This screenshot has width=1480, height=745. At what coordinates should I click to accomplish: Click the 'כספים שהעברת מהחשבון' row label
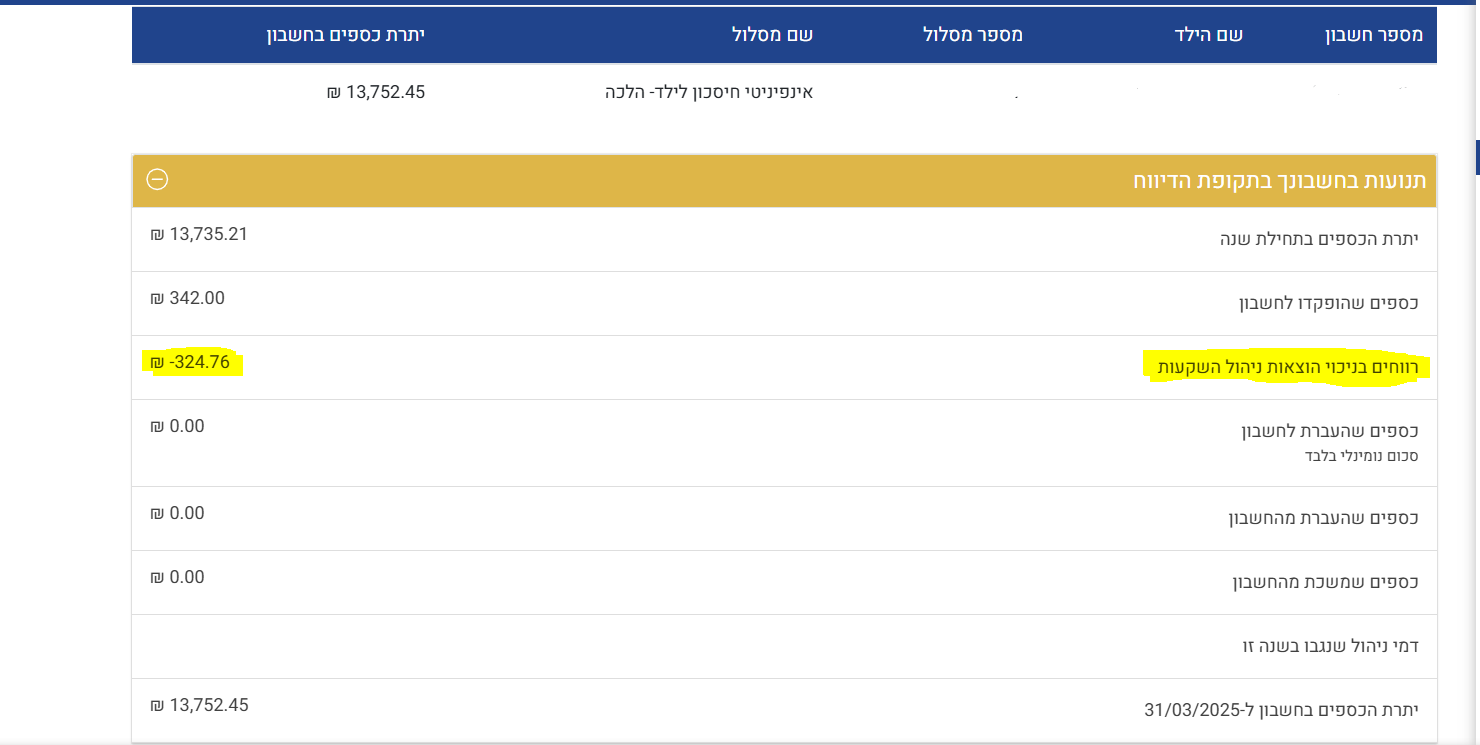1323,518
